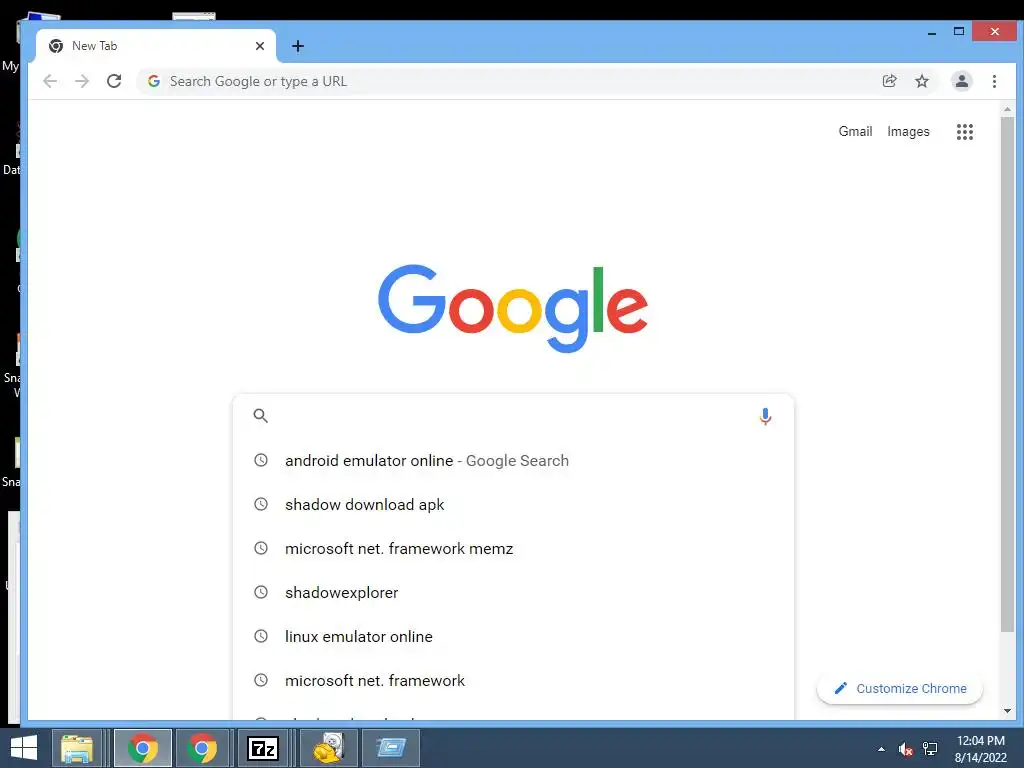Choose 'microsoft net. framework memz' suggestion
Screen dimensions: 1024x768
513,549
